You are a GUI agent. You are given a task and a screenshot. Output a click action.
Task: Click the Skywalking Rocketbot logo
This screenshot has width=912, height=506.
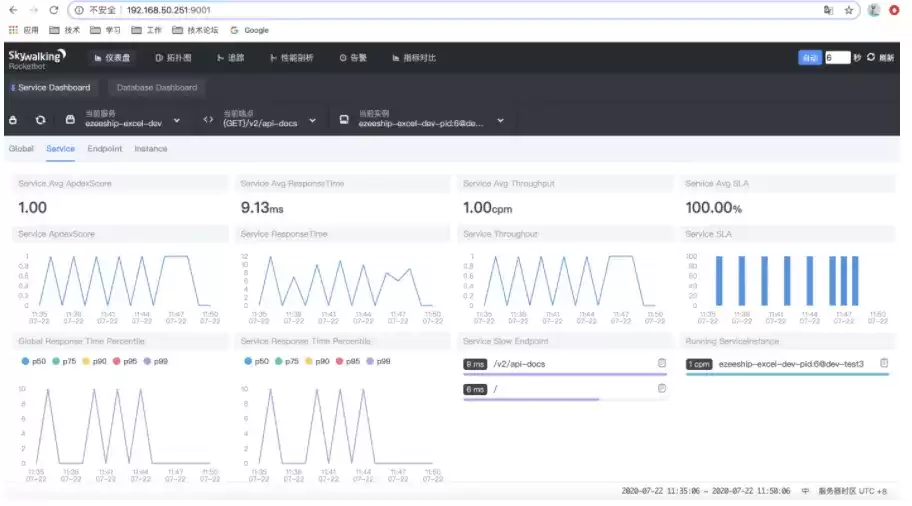pos(37,59)
